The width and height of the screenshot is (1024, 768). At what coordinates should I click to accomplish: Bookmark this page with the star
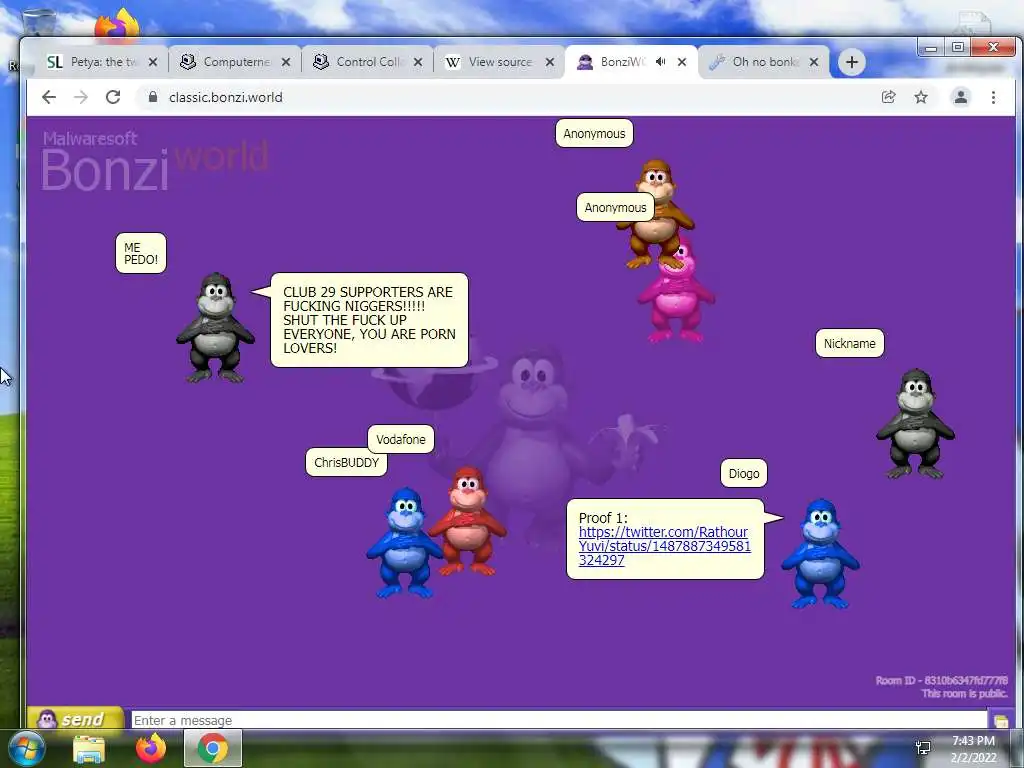point(921,97)
